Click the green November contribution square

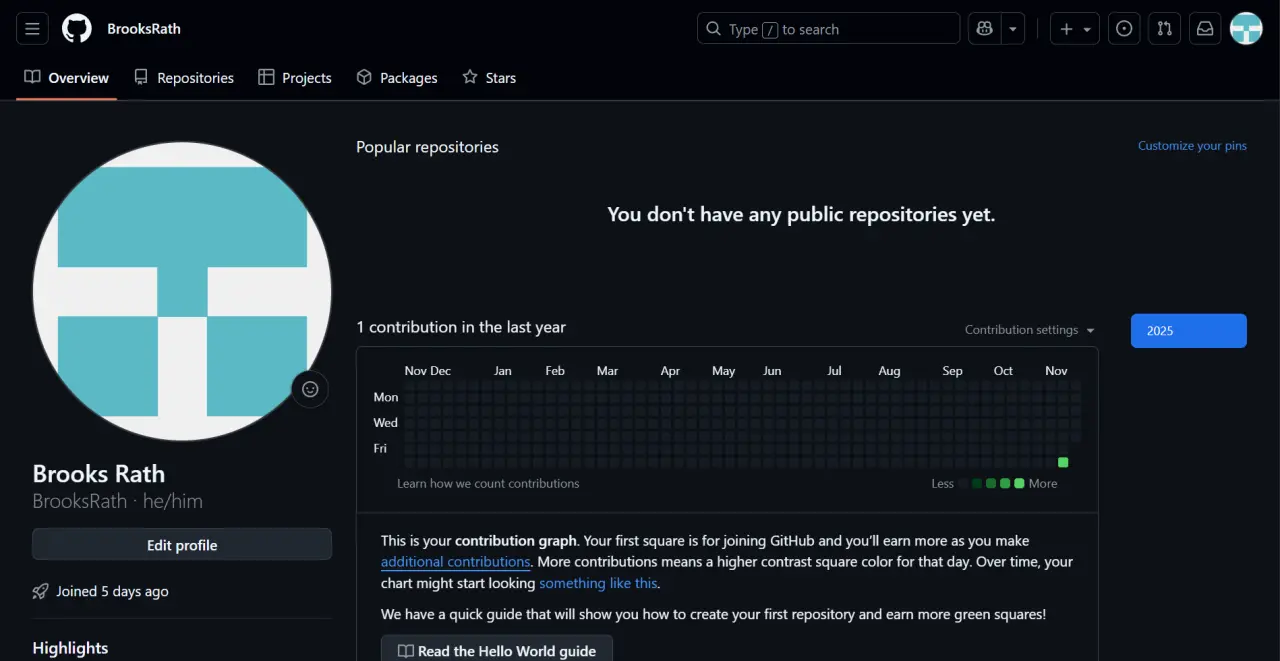point(1063,462)
